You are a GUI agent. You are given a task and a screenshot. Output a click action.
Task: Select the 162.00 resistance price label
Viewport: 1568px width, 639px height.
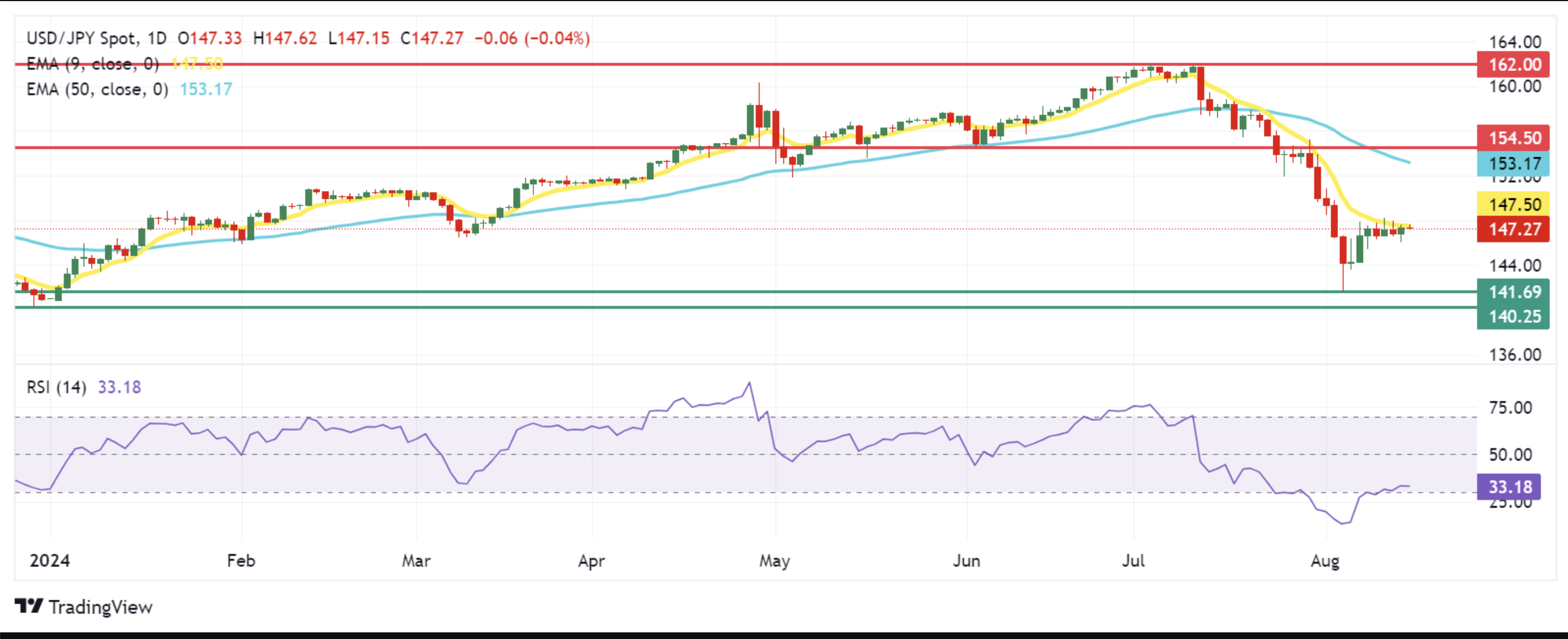coord(1513,64)
